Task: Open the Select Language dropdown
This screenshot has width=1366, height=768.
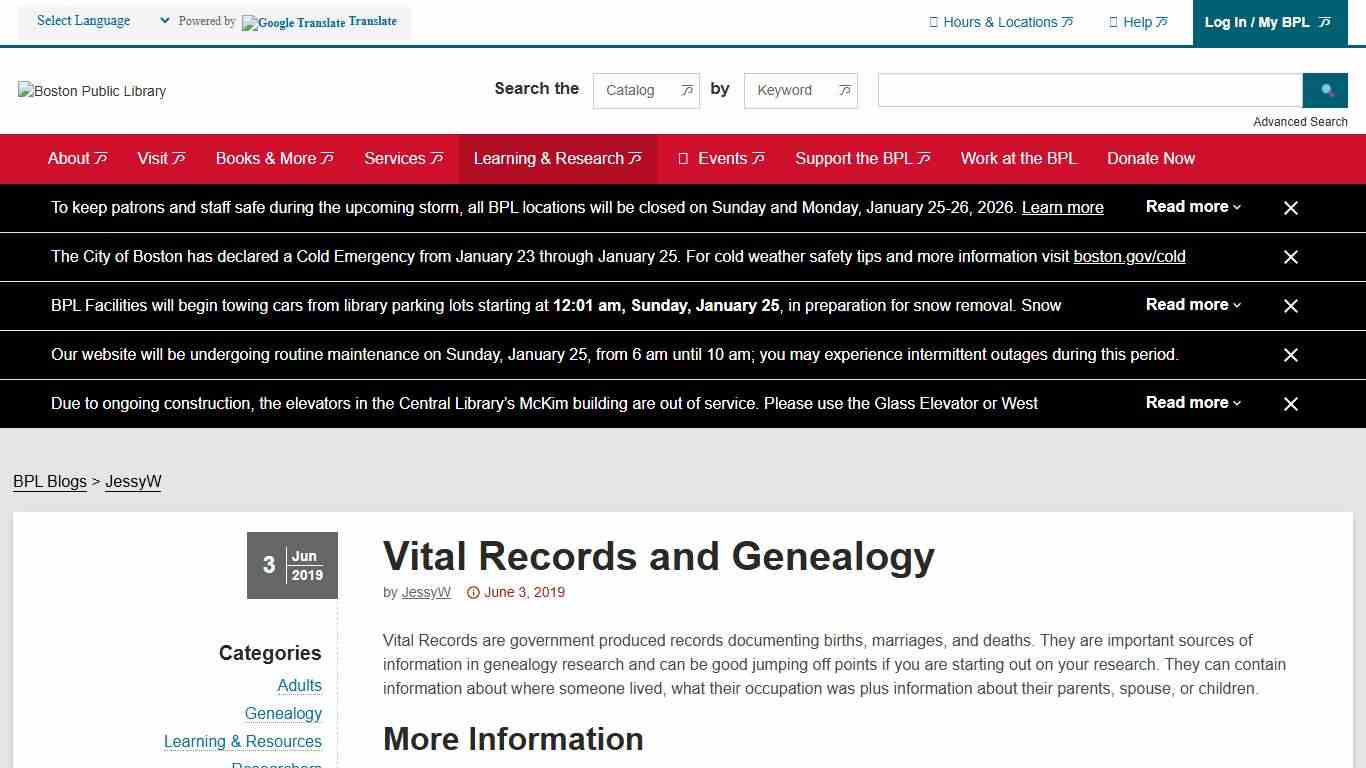Action: pos(100,20)
